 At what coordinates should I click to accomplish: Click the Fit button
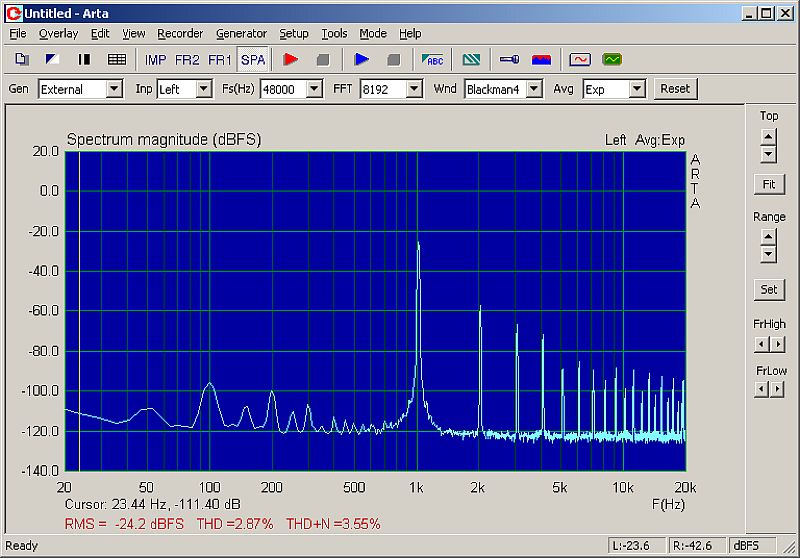pyautogui.click(x=769, y=184)
